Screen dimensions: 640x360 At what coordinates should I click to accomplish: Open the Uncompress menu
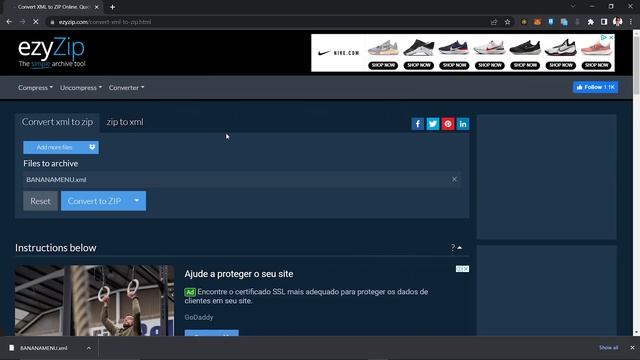[81, 87]
